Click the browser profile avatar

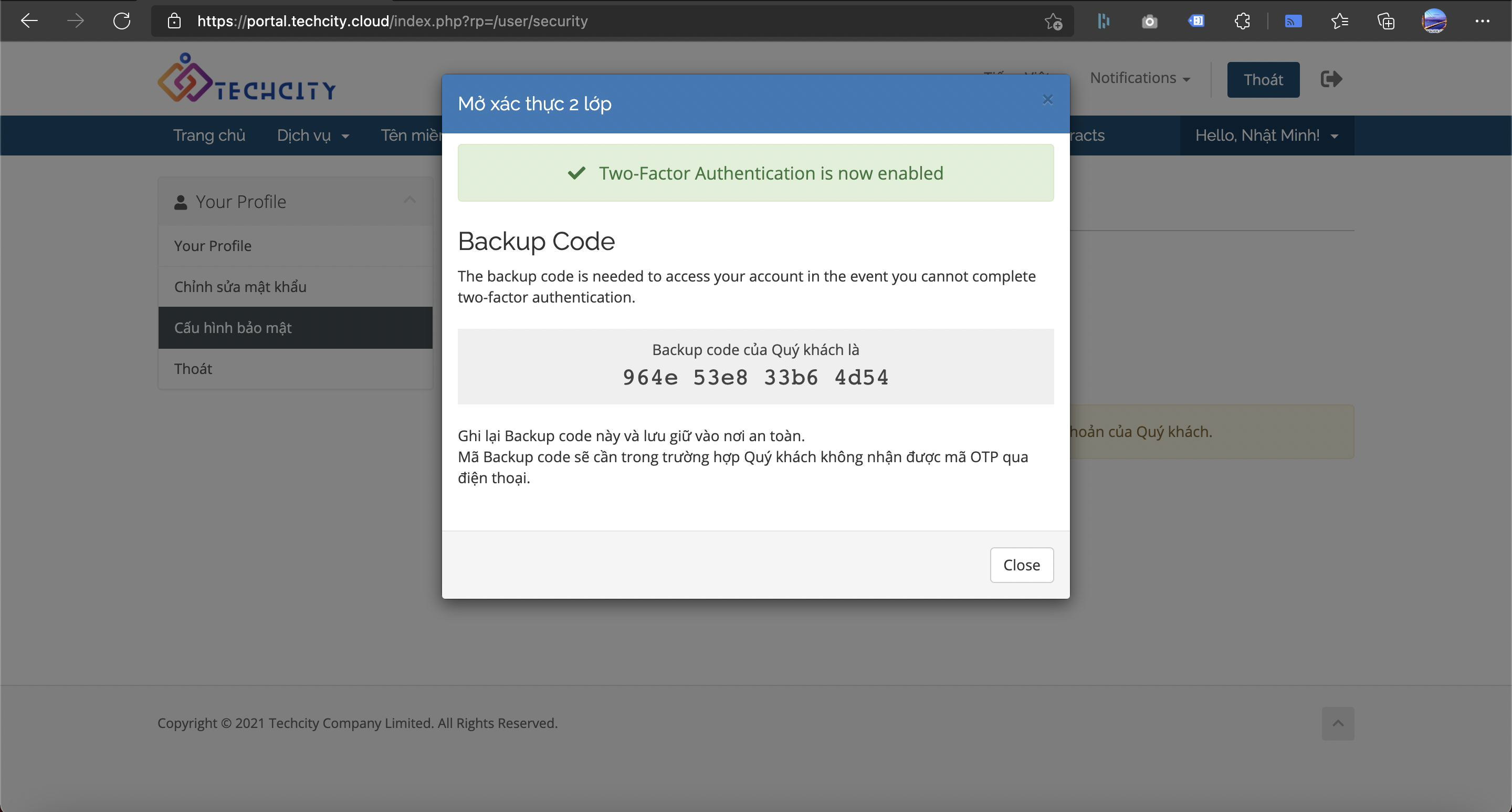(x=1434, y=21)
